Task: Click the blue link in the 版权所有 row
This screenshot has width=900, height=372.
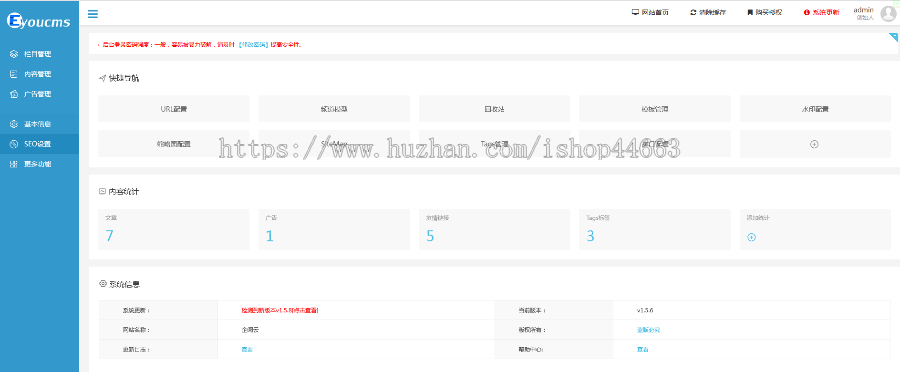Action: (x=648, y=330)
